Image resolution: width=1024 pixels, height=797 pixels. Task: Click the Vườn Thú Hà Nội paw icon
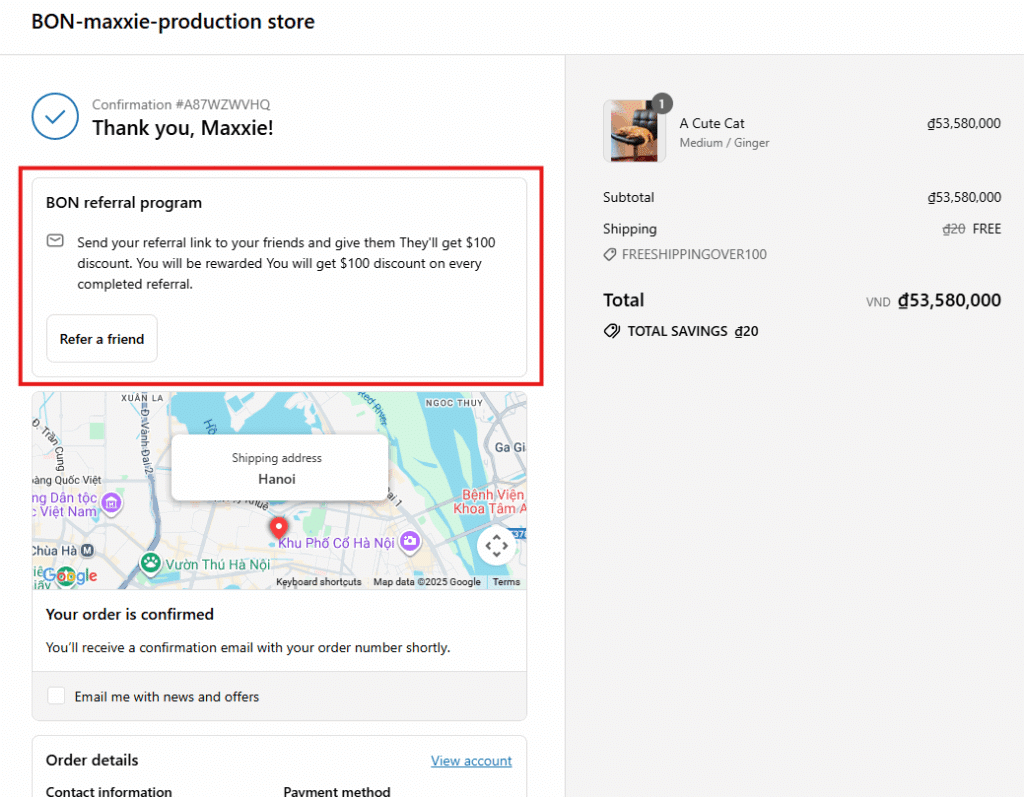pyautogui.click(x=150, y=563)
